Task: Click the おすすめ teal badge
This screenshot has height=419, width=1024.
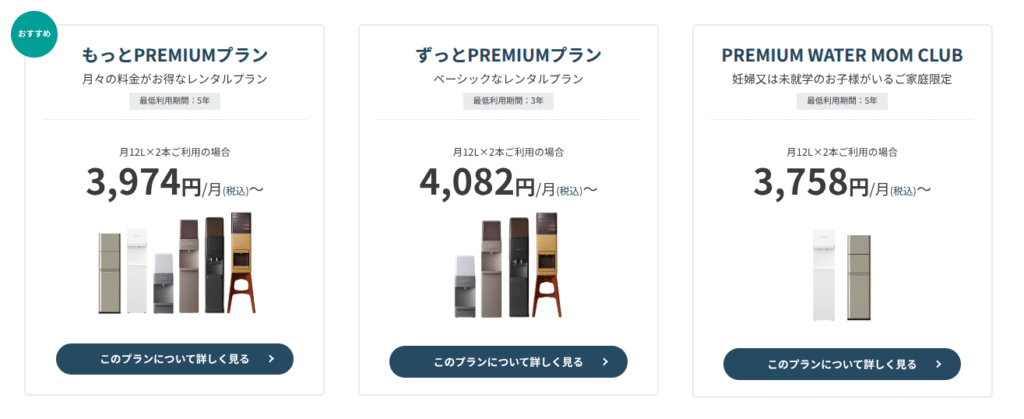Action: pos(34,33)
